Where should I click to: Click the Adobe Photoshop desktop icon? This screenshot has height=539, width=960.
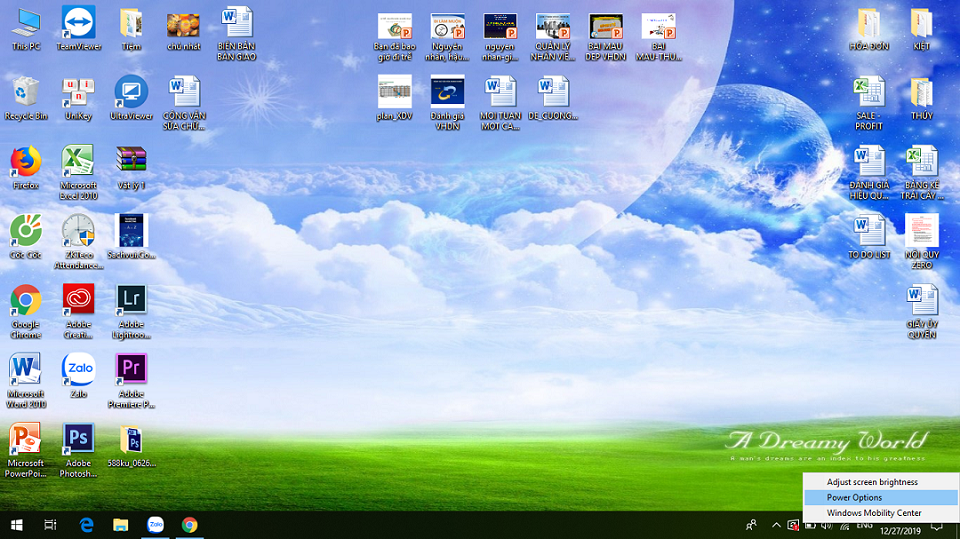78,439
